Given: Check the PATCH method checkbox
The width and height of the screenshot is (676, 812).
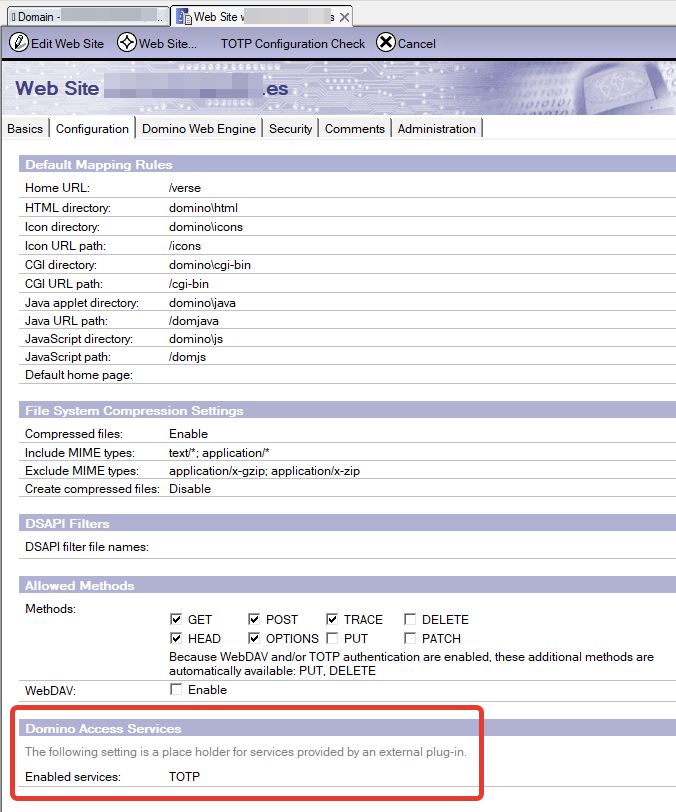Looking at the screenshot, I should (x=410, y=638).
